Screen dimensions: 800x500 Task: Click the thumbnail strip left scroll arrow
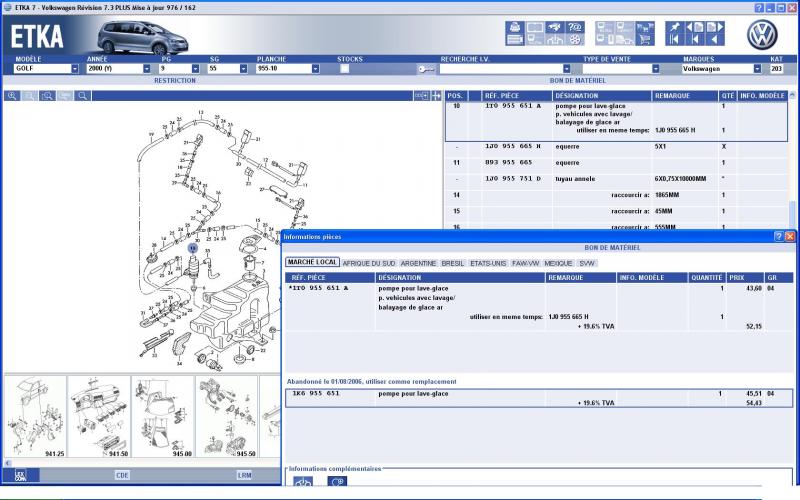pos(8,463)
